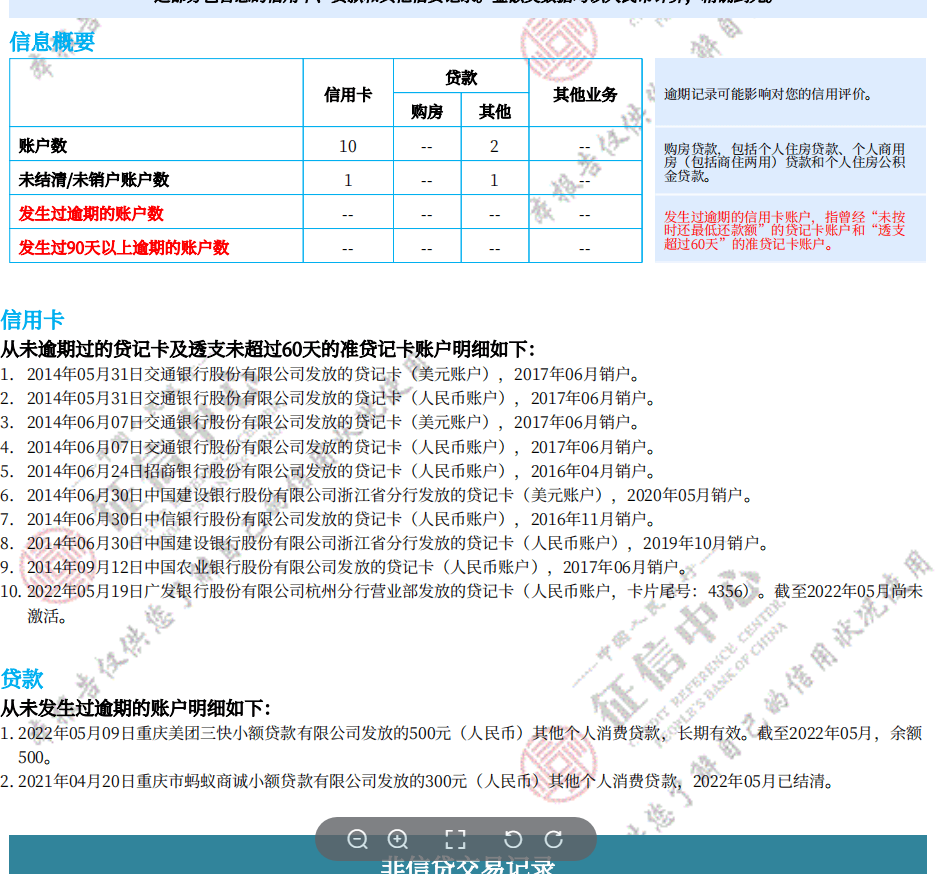Click the blue 贷款 section heading
Viewport: 935px width, 874px height.
click(22, 678)
